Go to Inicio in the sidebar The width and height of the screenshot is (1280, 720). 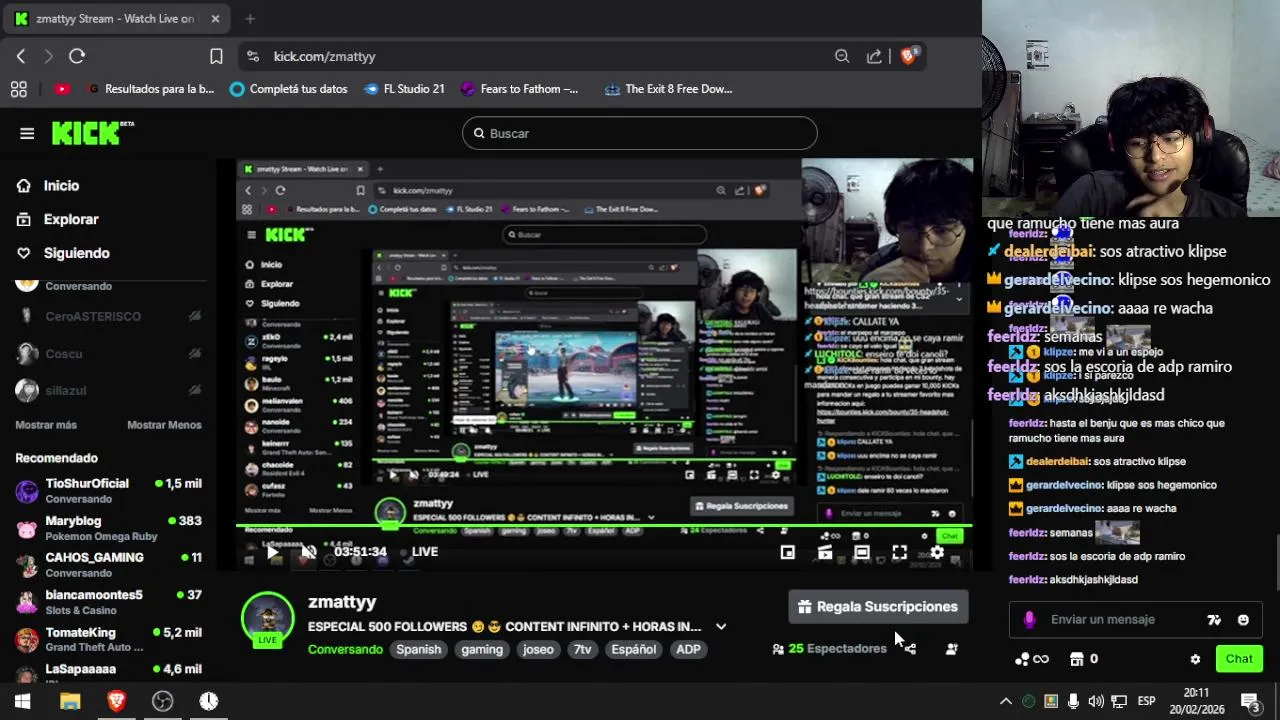61,186
